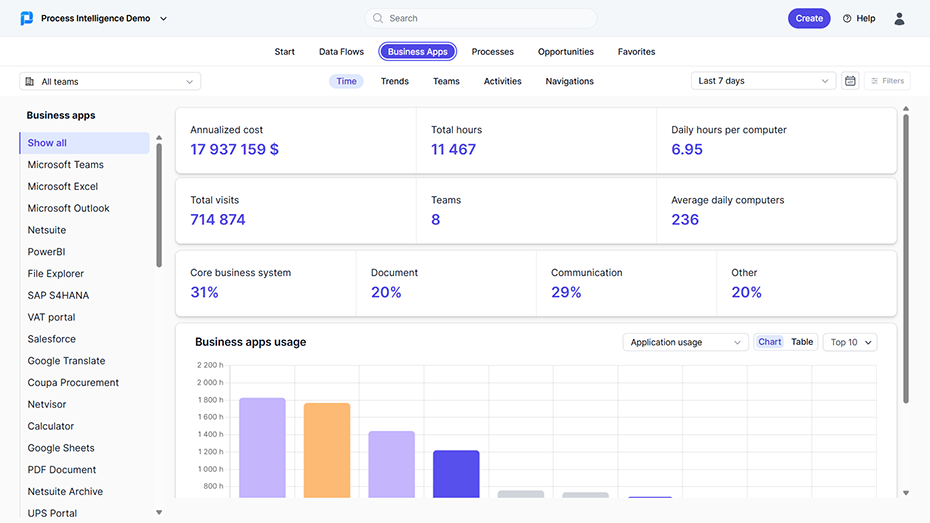Viewport: 930px width, 523px height.
Task: Open the Filters button
Action: coord(887,81)
